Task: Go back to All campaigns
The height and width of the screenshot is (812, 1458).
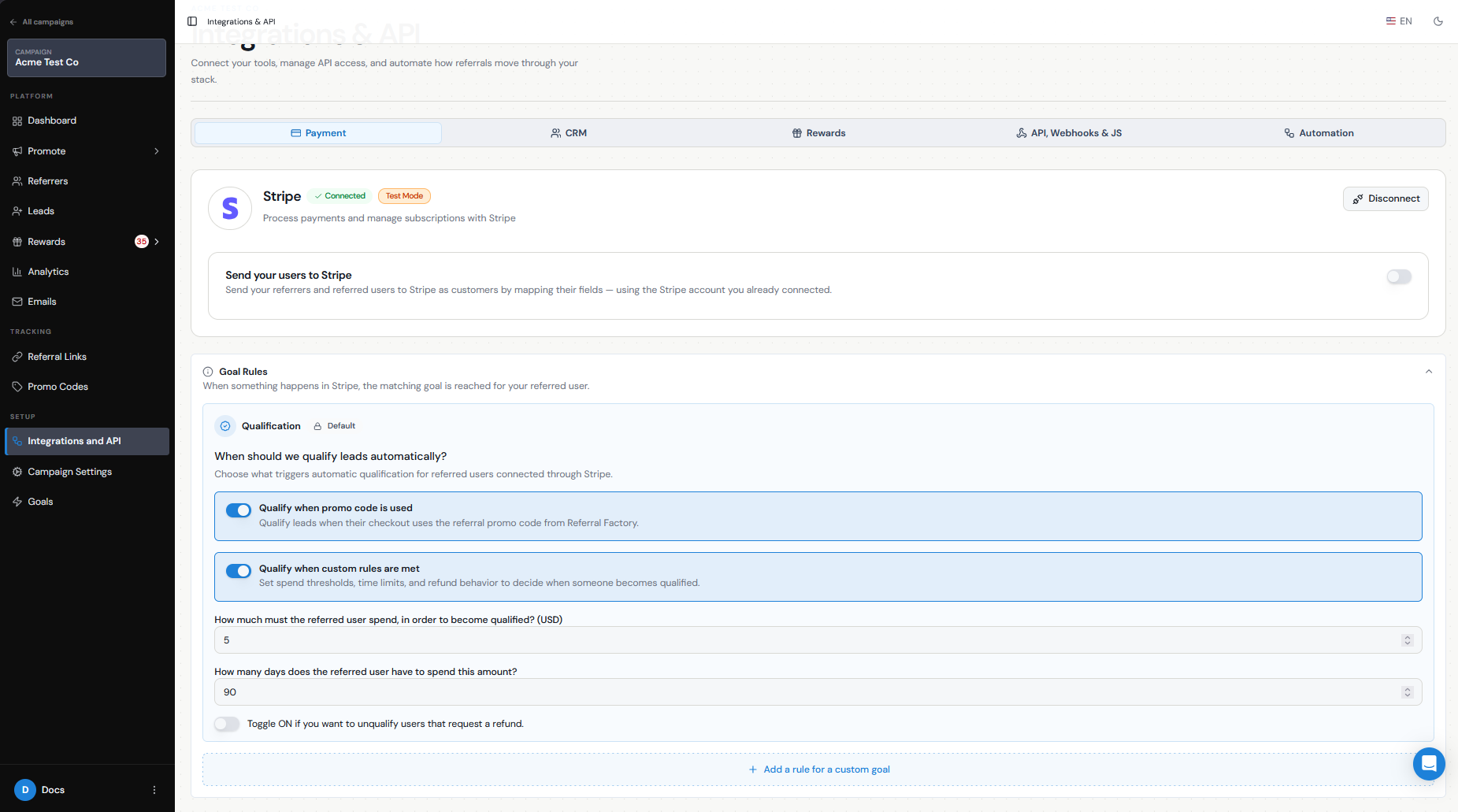Action: click(x=41, y=22)
